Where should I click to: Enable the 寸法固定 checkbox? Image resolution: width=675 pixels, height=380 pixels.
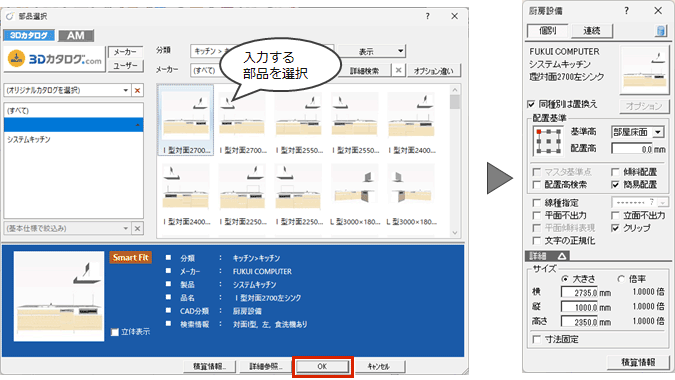point(536,340)
